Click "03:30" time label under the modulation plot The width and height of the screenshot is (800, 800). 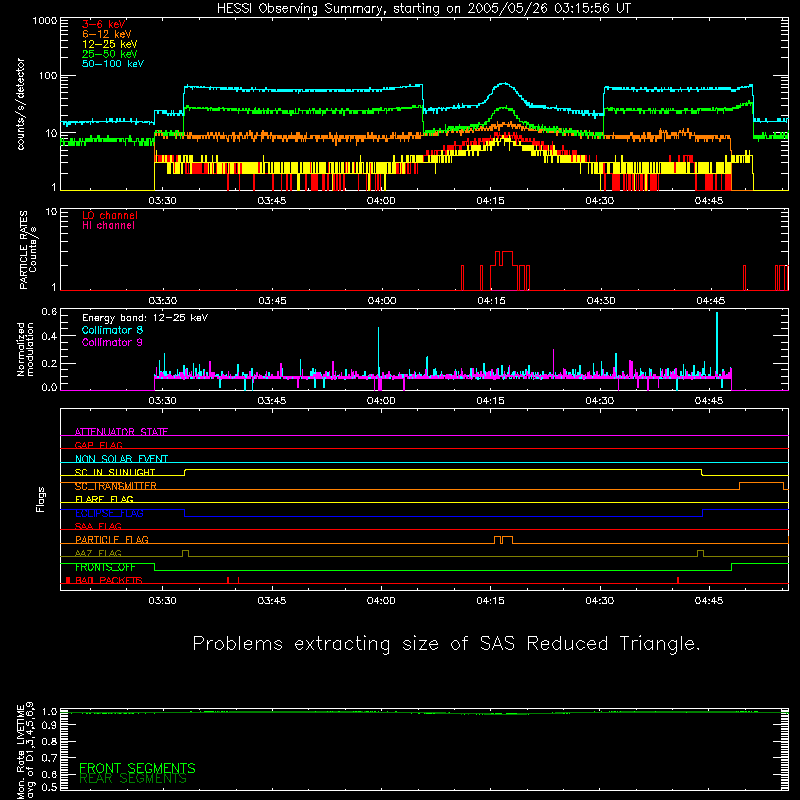[162, 401]
